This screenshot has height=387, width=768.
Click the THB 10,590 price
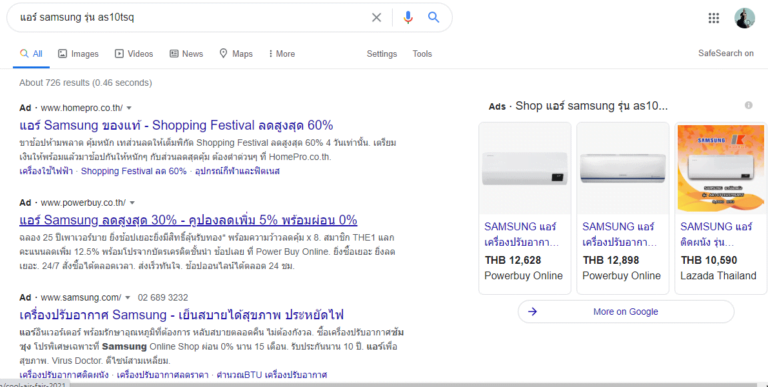[x=709, y=260]
